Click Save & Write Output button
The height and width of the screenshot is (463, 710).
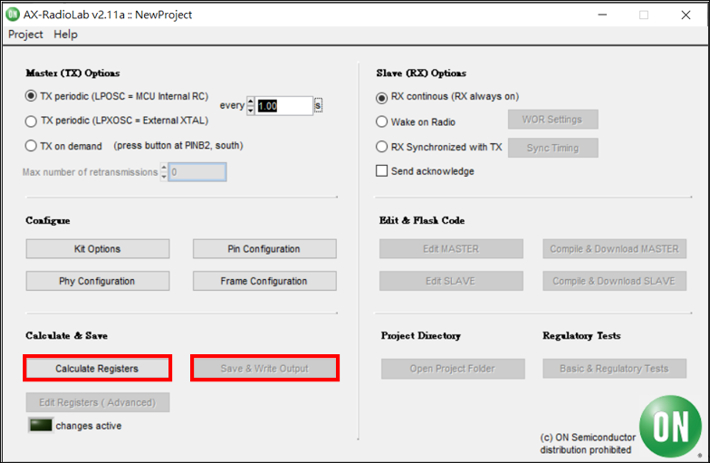[x=265, y=368]
